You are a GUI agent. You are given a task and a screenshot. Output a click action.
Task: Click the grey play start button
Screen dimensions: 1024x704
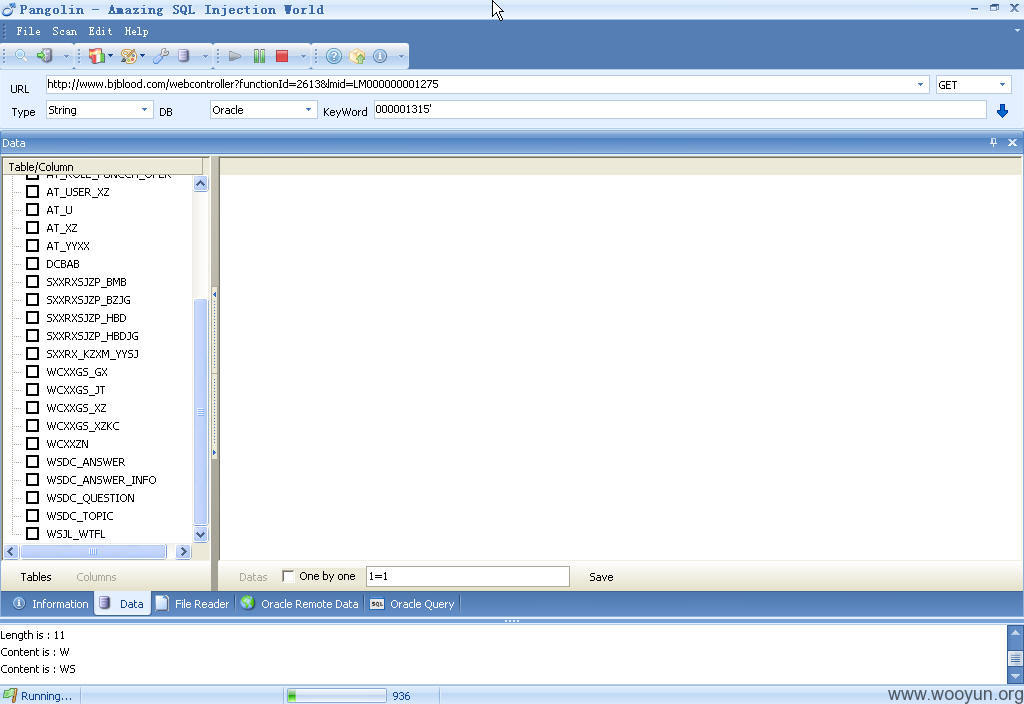[x=235, y=56]
